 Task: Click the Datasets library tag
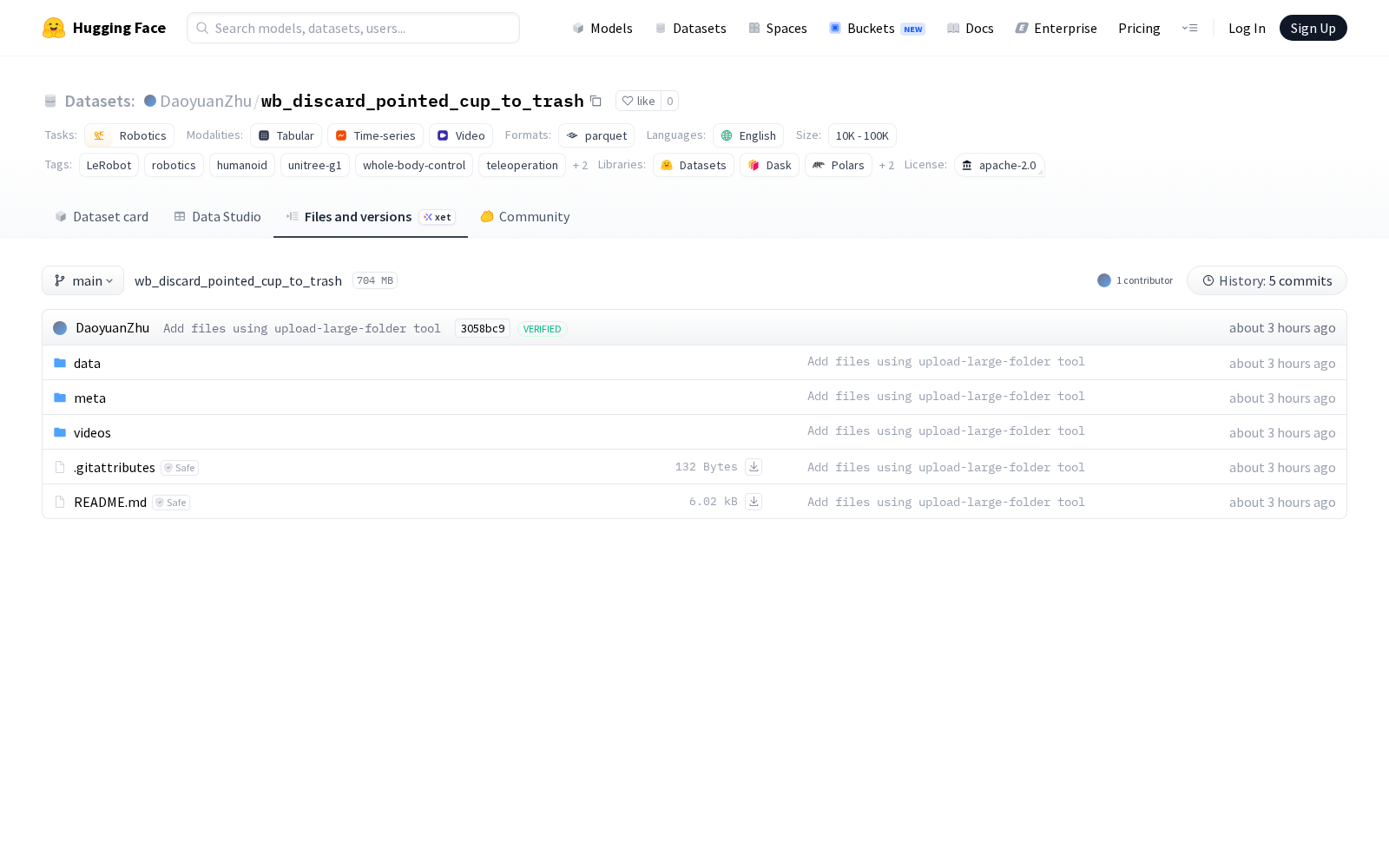click(x=694, y=165)
